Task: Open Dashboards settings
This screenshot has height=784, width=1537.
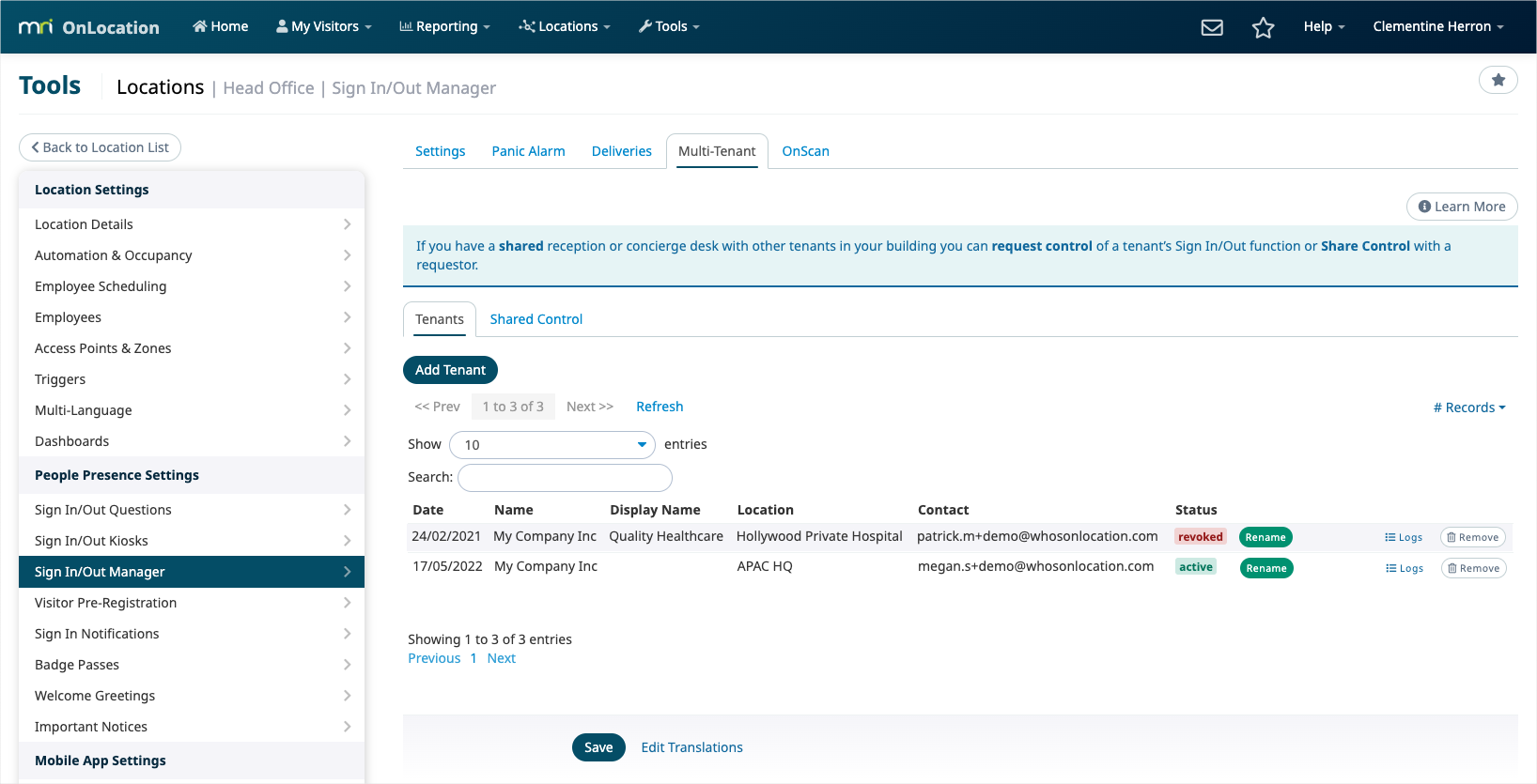Action: pos(192,441)
